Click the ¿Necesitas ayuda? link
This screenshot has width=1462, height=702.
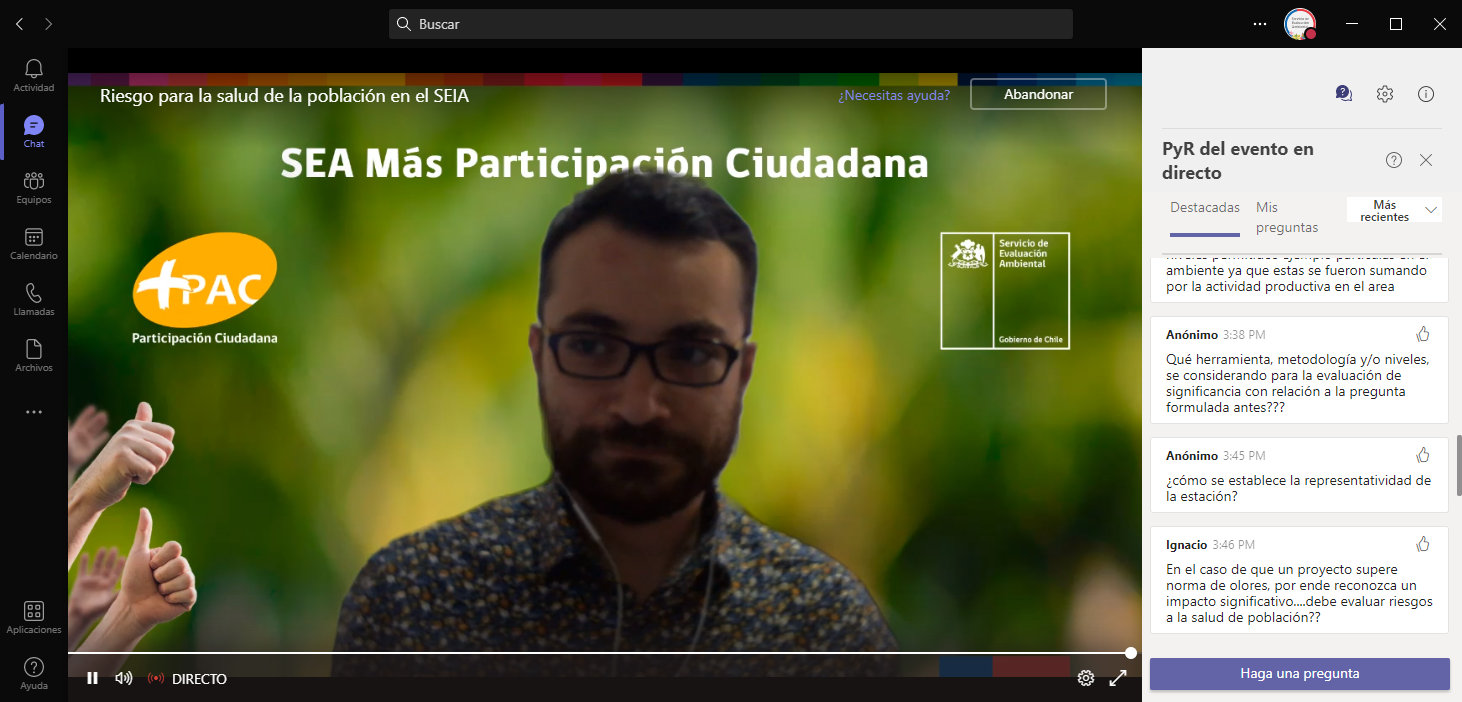tap(893, 95)
